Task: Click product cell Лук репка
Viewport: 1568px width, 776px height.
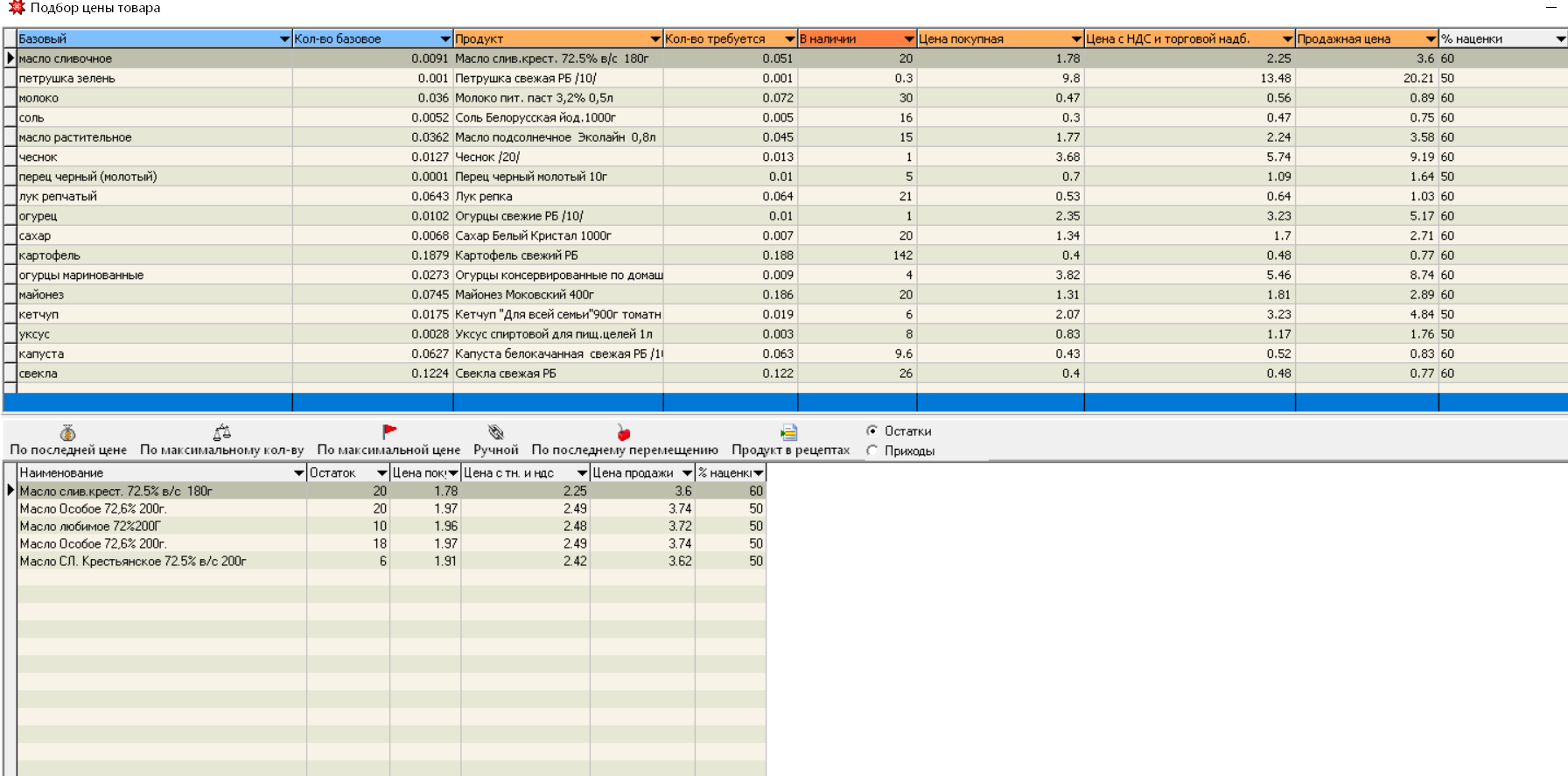Action: click(558, 196)
